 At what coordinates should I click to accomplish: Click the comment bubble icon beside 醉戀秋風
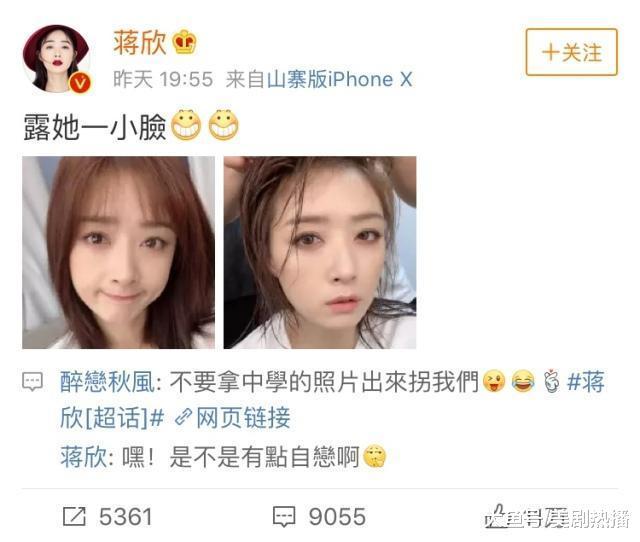32,382
